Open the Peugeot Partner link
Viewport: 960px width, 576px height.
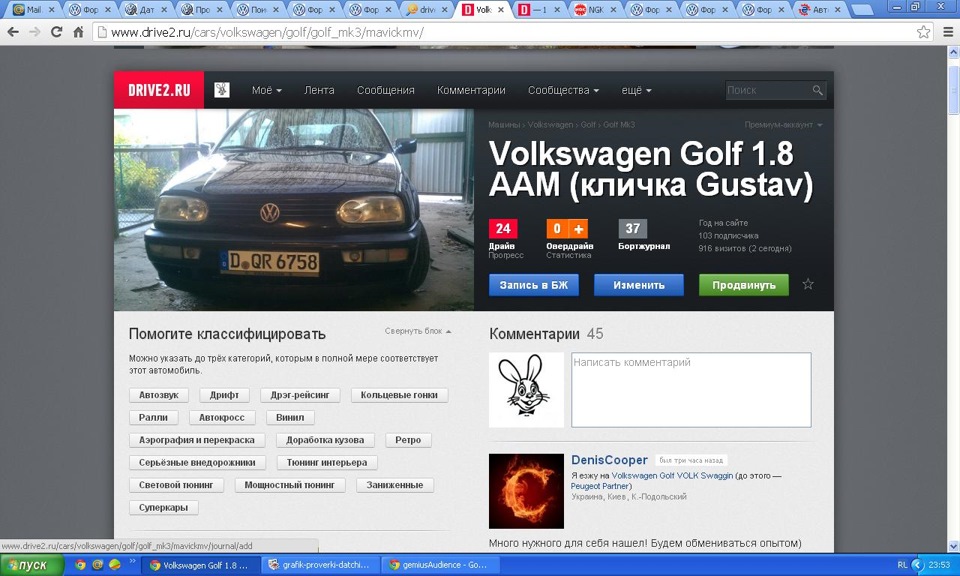(x=599, y=486)
